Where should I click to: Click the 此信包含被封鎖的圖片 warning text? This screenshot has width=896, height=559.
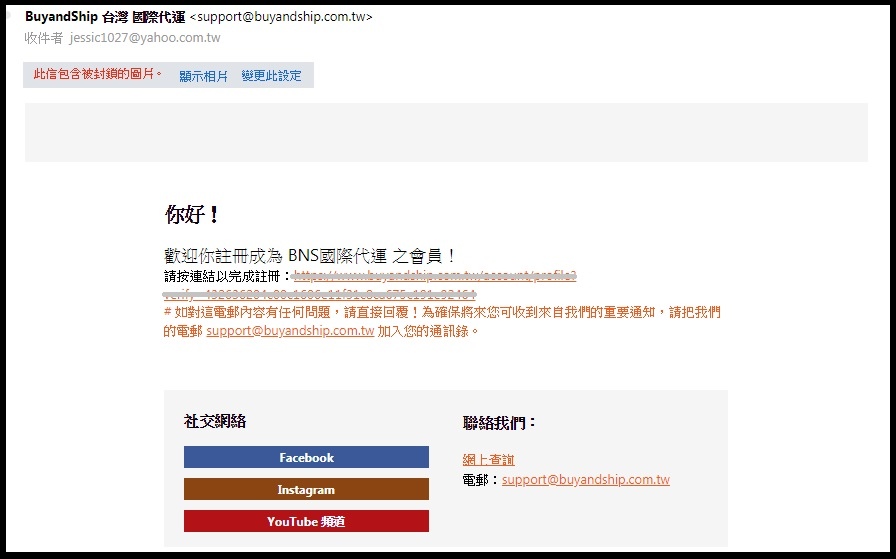click(98, 75)
